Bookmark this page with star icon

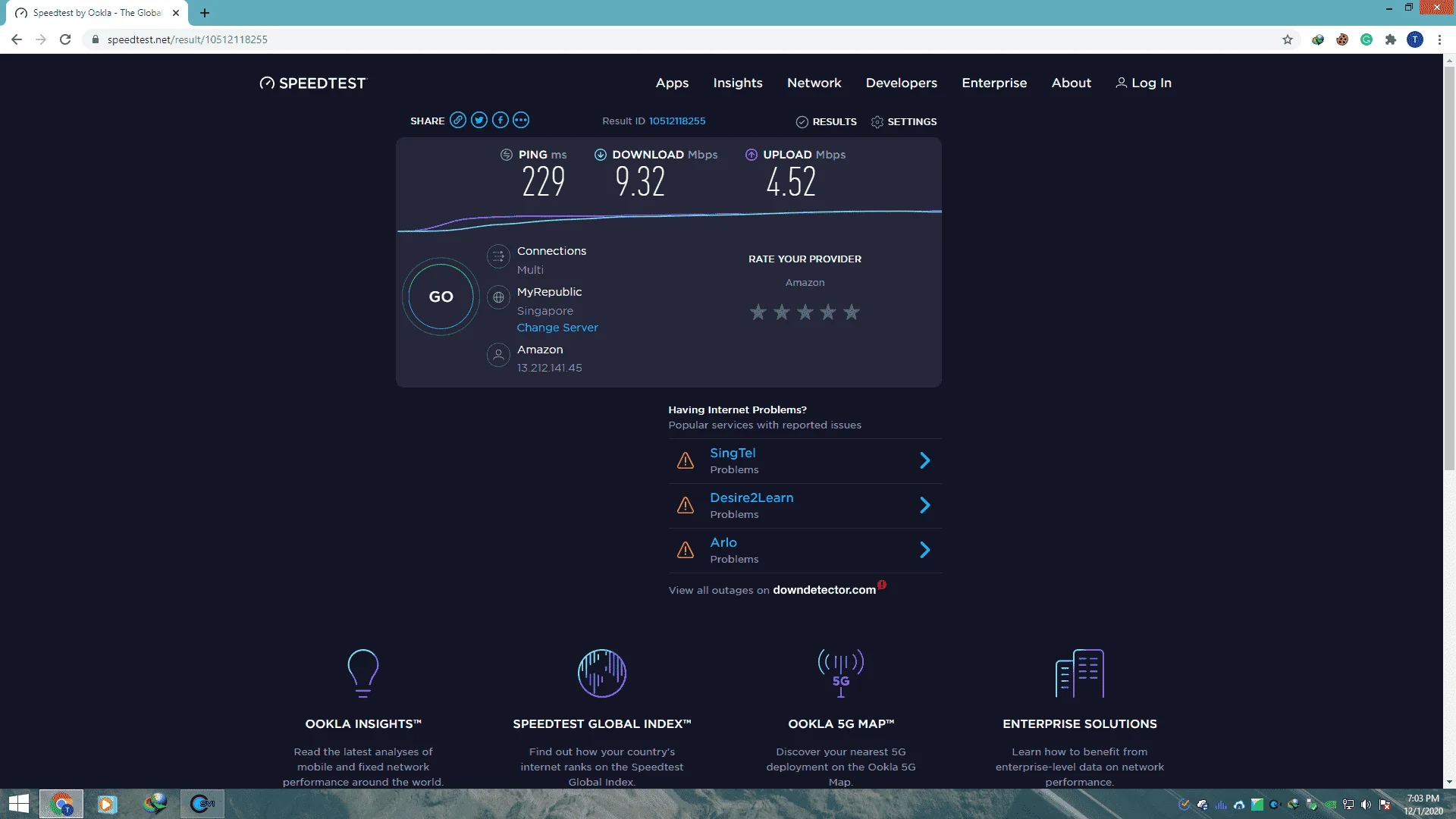tap(1288, 39)
